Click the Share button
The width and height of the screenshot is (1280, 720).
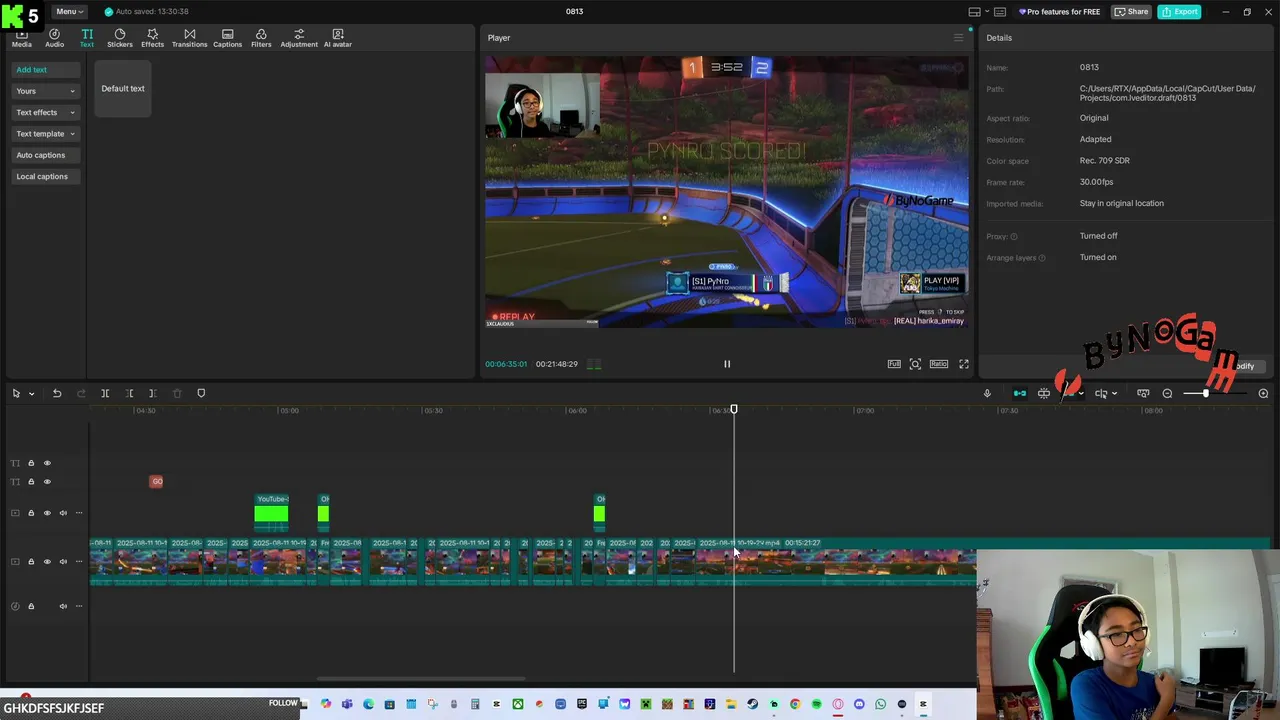click(1132, 12)
